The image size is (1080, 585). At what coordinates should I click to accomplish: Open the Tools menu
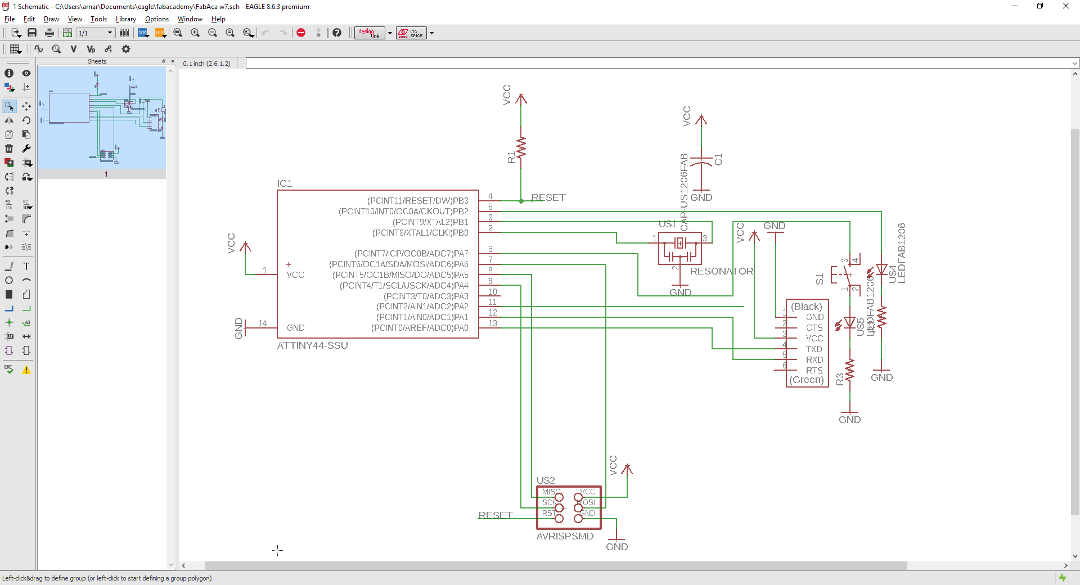[x=98, y=19]
